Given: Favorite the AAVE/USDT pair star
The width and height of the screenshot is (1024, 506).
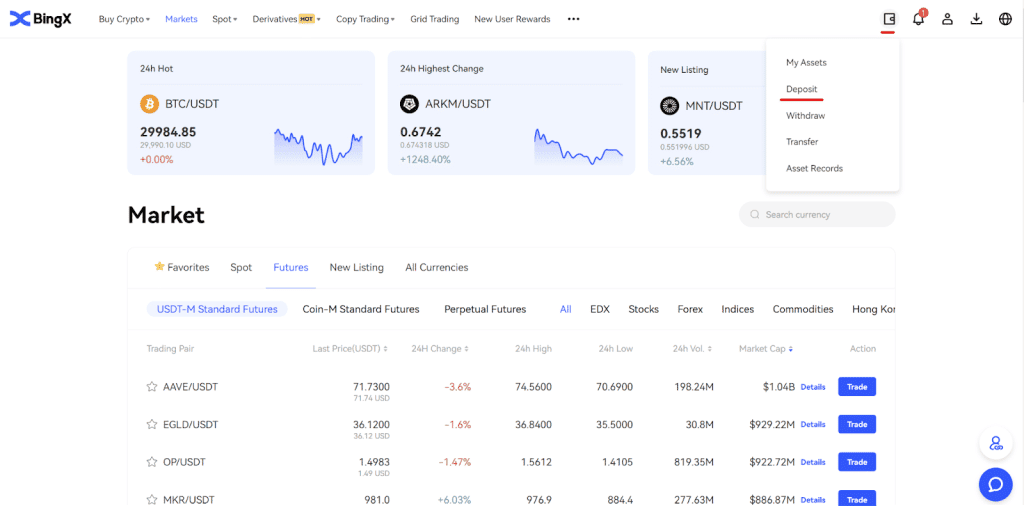Looking at the screenshot, I should coord(152,387).
